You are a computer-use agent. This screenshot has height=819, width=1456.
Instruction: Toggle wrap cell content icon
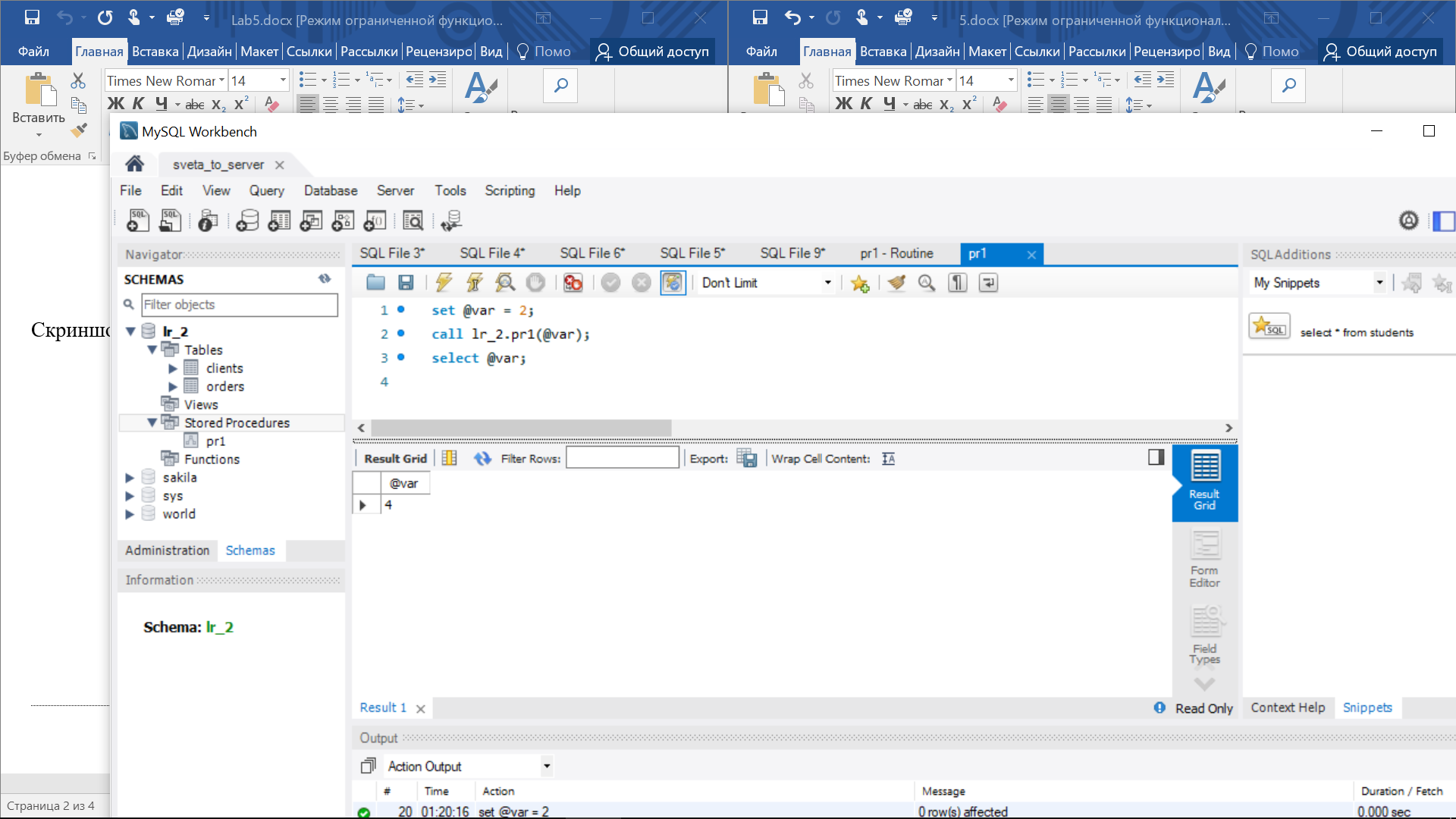(889, 459)
